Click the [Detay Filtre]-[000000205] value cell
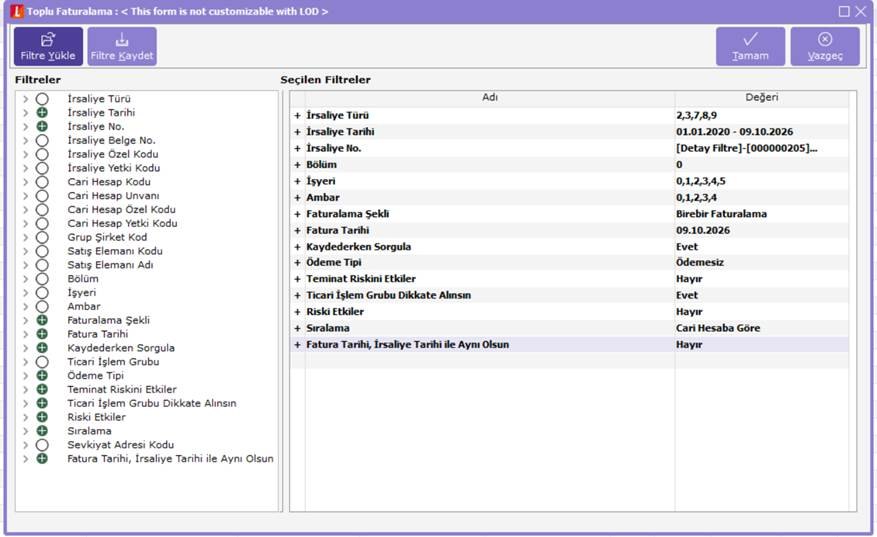877x537 pixels. click(761, 148)
